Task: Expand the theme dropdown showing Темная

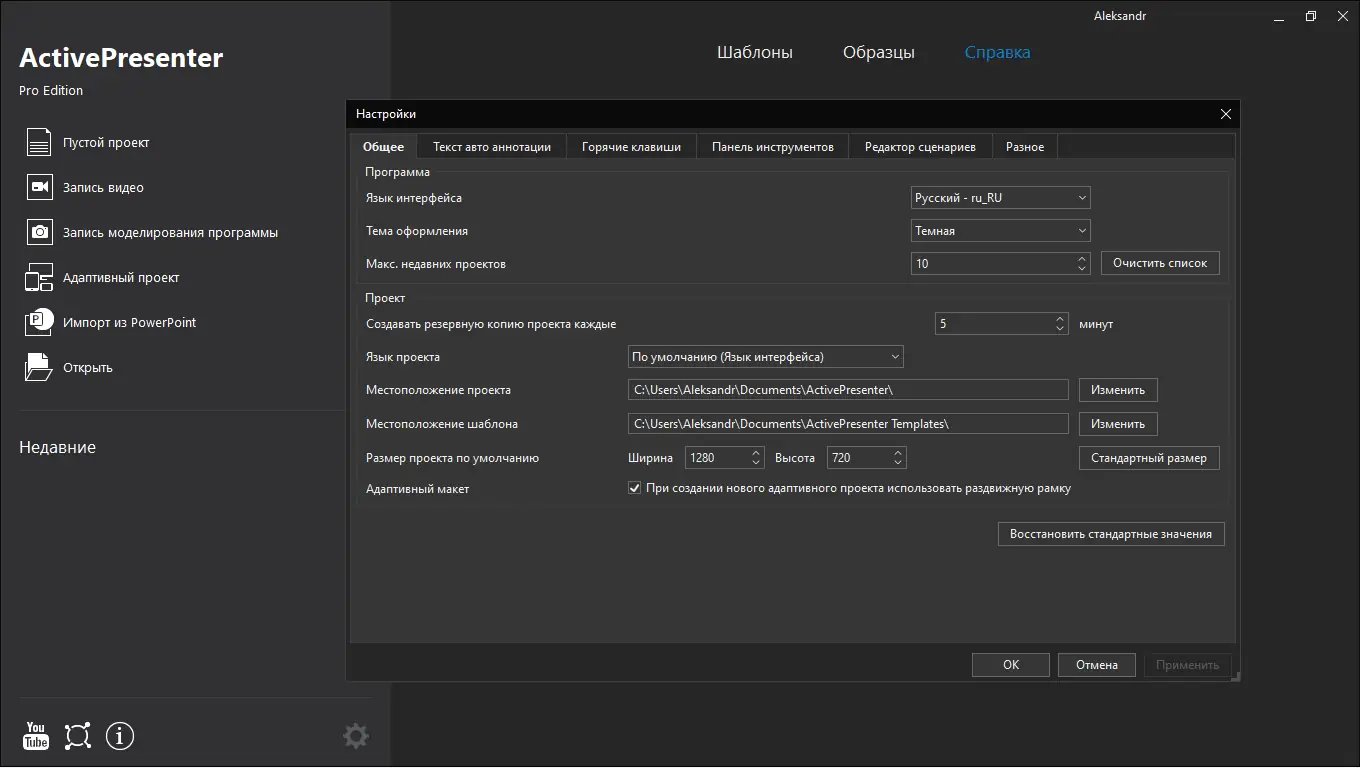Action: 1000,231
